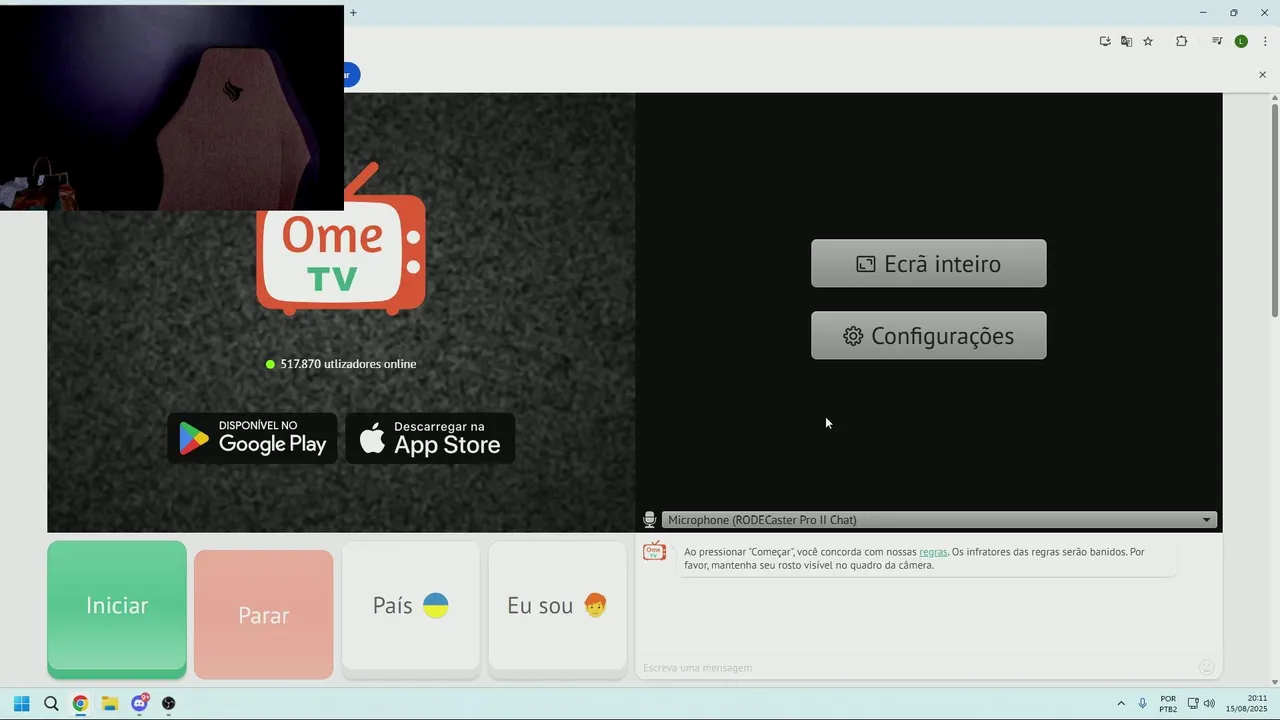This screenshot has height=720, width=1280.
Task: Click the Iniciar button to start chatting
Action: (117, 605)
